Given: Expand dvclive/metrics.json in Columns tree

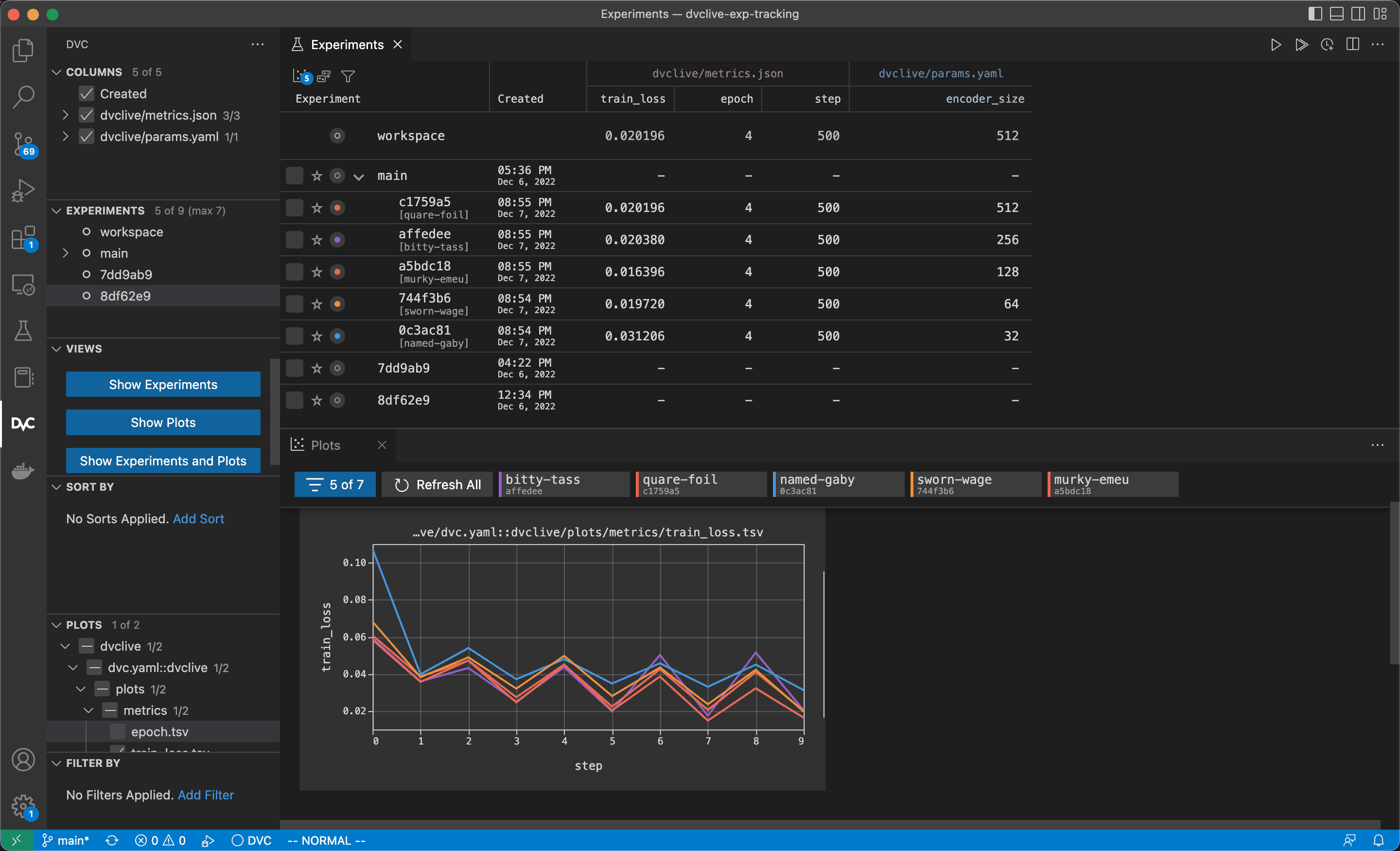Looking at the screenshot, I should [x=65, y=115].
